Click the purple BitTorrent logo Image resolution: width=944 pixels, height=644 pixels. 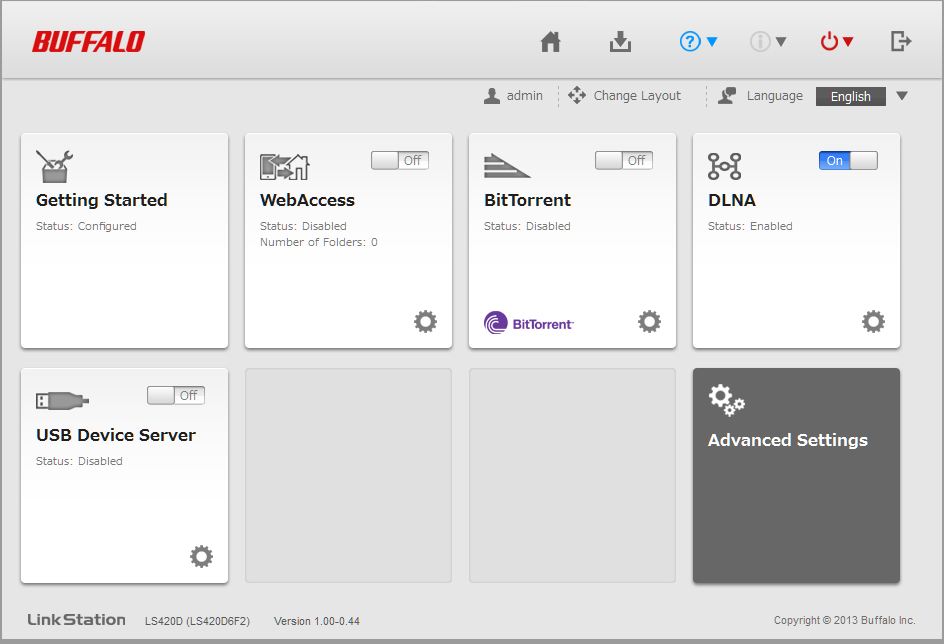pos(529,323)
